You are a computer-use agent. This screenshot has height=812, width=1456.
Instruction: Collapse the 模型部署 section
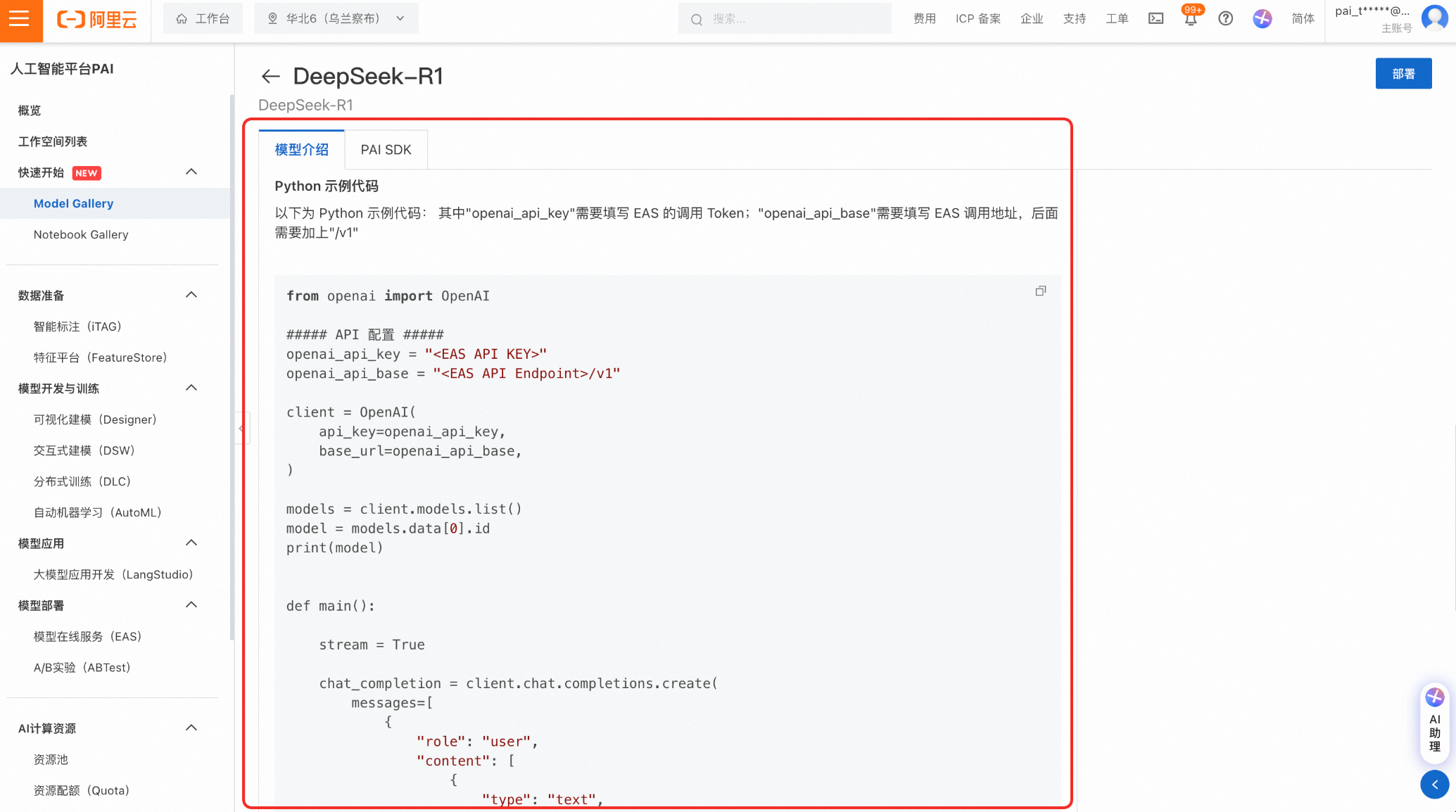(x=191, y=605)
